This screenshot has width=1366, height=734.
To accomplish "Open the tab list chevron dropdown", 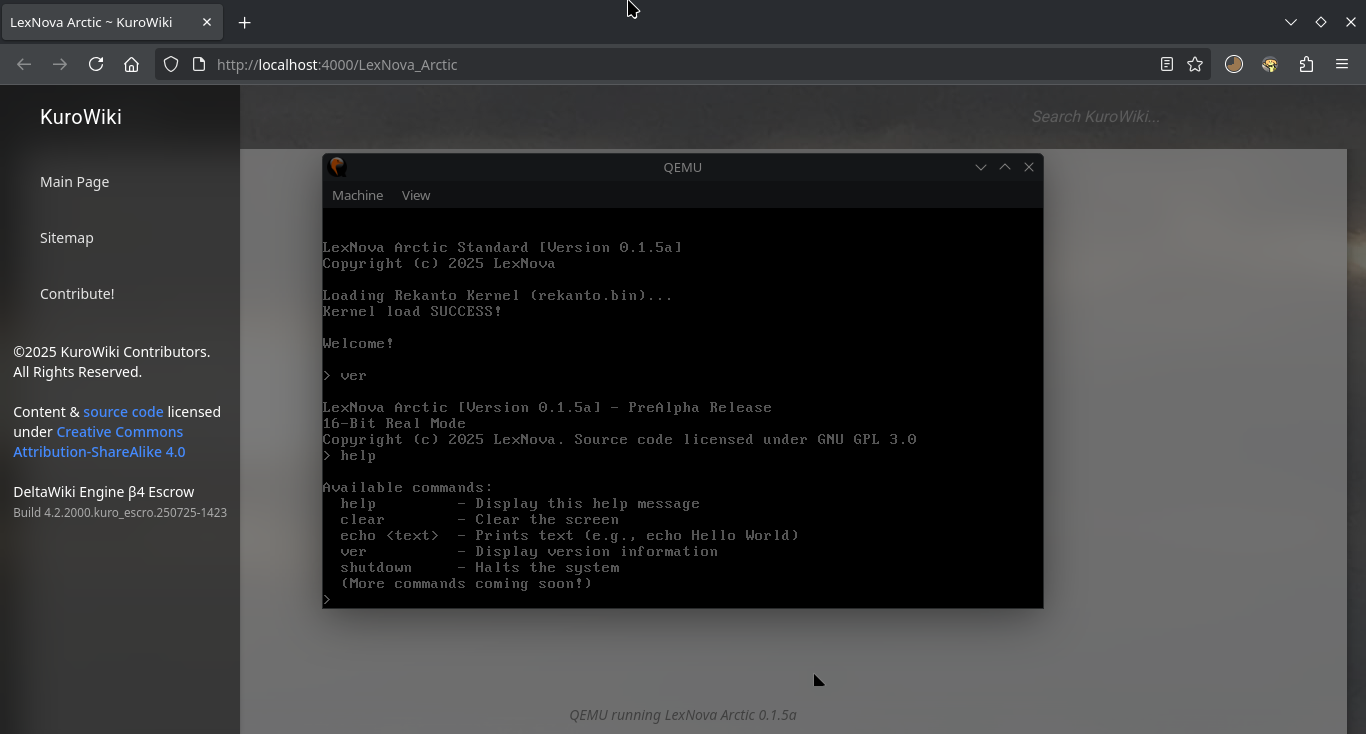I will 1291,21.
